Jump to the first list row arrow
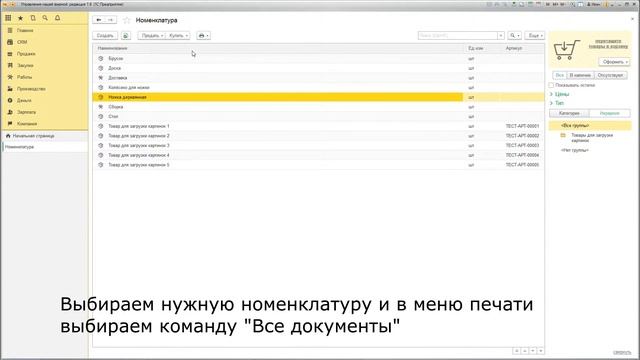 pos(517,351)
